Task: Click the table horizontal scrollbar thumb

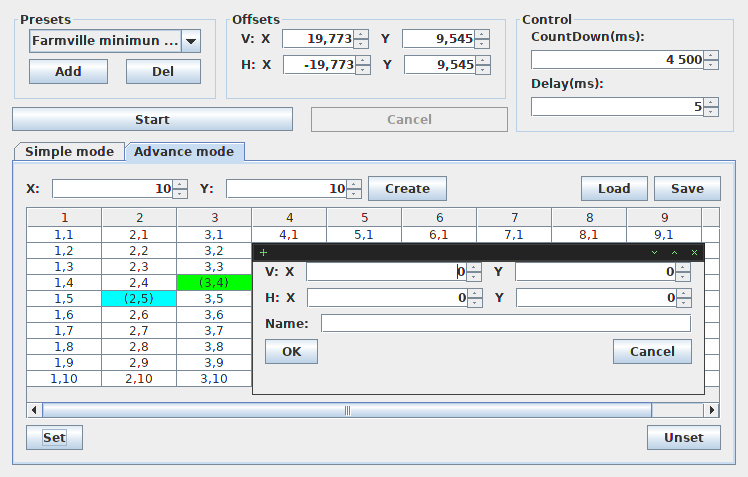Action: coord(347,410)
